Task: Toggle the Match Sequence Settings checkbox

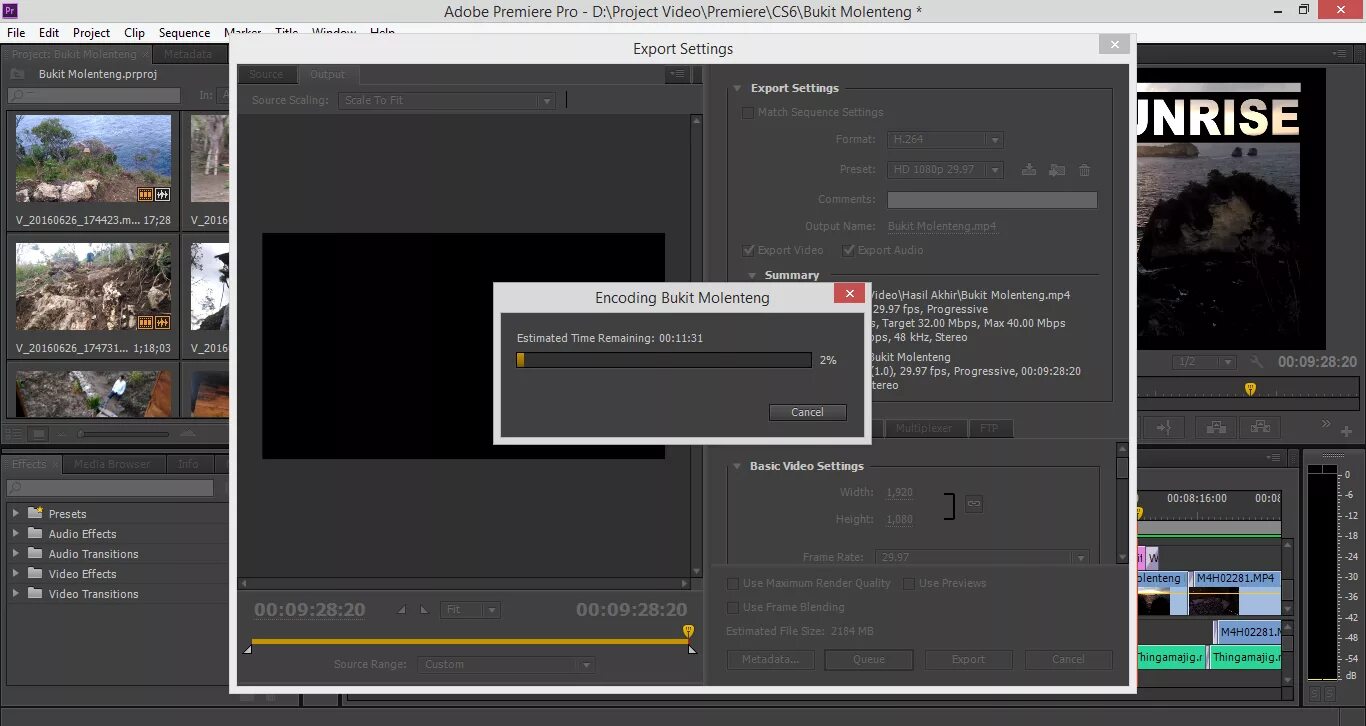Action: 747,112
